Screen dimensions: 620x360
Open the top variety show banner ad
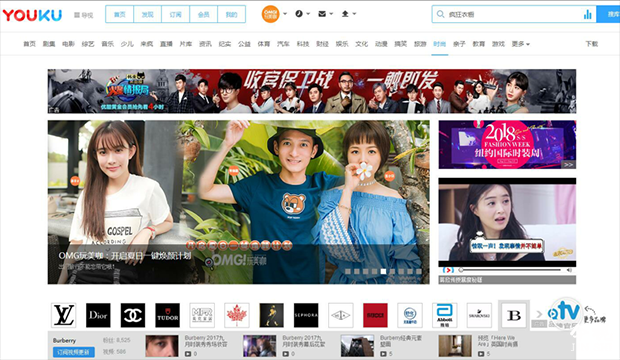(x=312, y=91)
